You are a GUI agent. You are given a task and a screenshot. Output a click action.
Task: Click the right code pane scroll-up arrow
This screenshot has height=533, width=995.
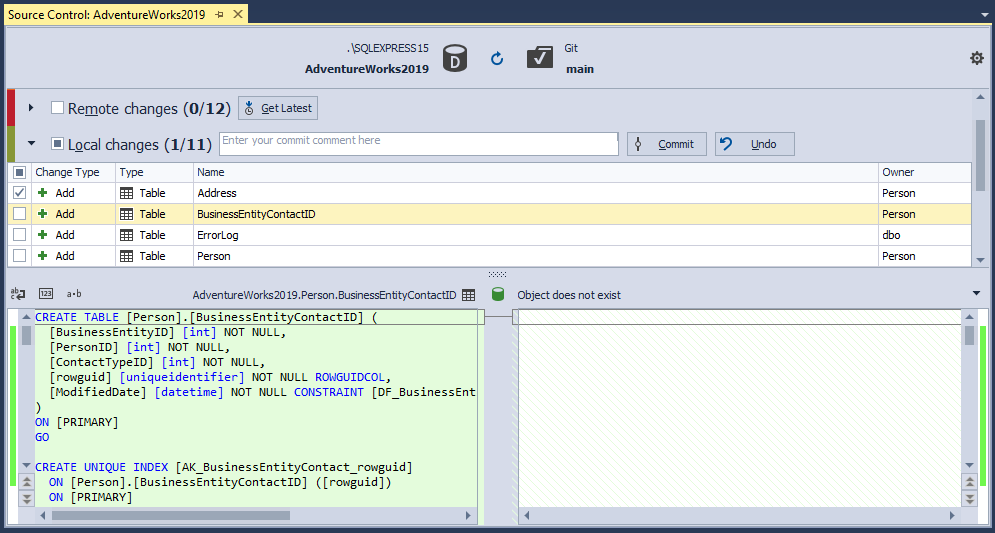[x=970, y=317]
